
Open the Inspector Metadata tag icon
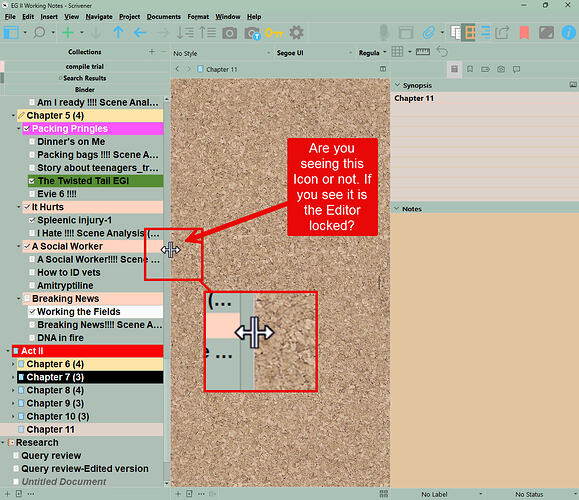point(485,69)
